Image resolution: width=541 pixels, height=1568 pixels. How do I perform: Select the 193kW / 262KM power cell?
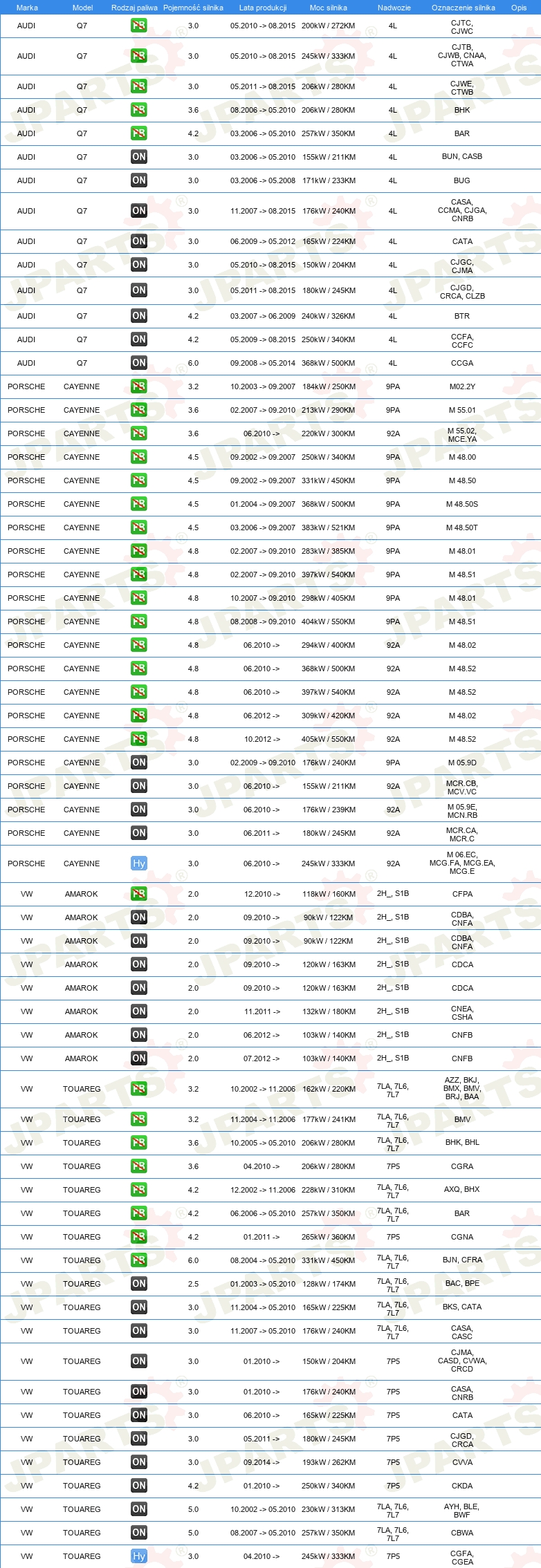(x=329, y=1462)
